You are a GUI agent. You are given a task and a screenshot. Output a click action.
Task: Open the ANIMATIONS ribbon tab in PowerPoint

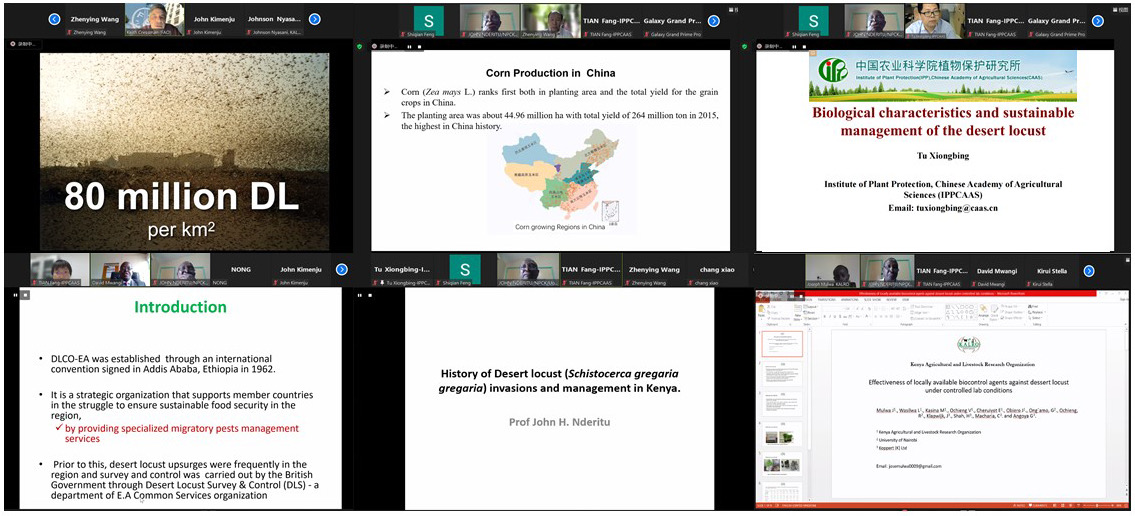[850, 300]
